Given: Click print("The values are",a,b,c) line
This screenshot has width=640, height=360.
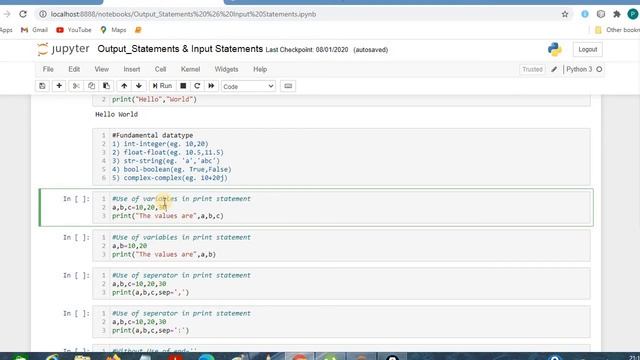Looking at the screenshot, I should (168, 216).
